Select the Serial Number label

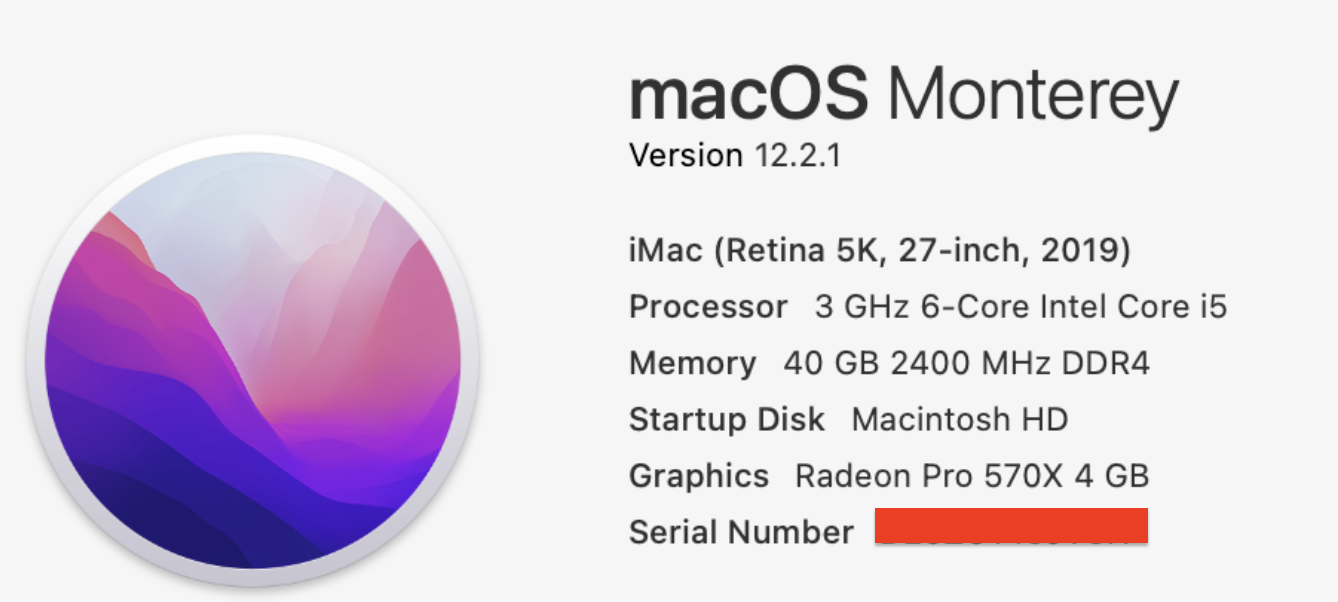[x=741, y=532]
